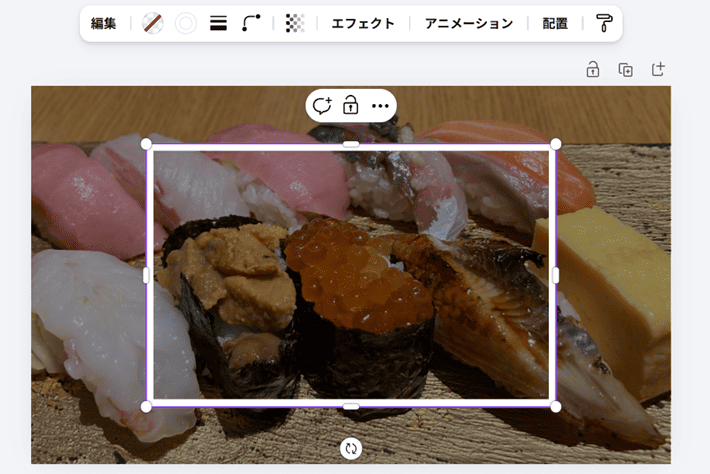Click the top edge middle handle
Viewport: 710px width, 474px height.
(351, 144)
